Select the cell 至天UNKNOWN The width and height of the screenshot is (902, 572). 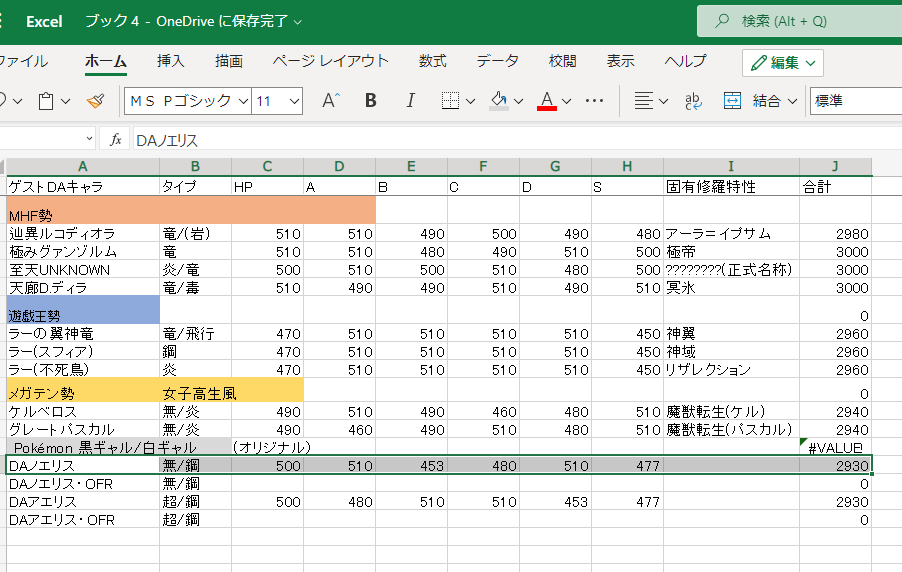(x=83, y=269)
